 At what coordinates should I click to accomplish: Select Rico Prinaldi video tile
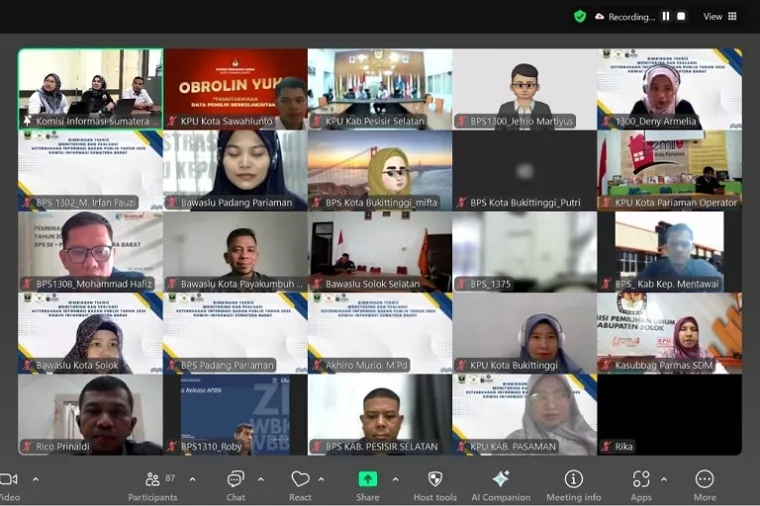pos(91,414)
